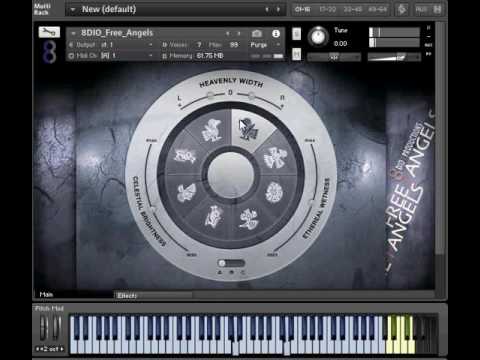Click the PV icon in instrument header
The image size is (480, 360).
coord(429,54)
